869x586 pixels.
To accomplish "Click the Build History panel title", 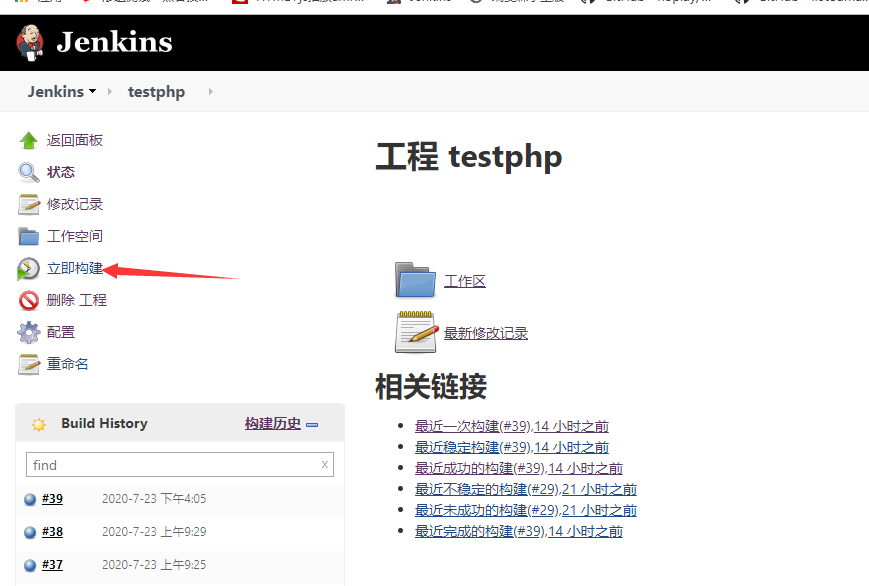I will point(104,424).
